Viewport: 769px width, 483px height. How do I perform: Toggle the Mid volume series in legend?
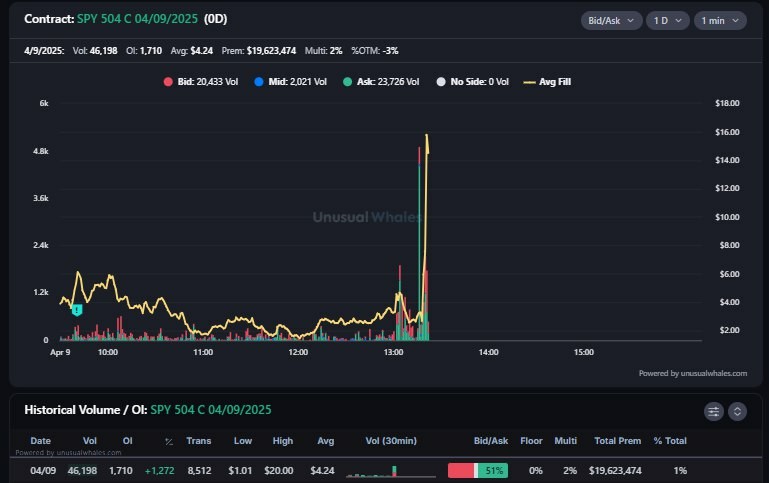(x=291, y=82)
